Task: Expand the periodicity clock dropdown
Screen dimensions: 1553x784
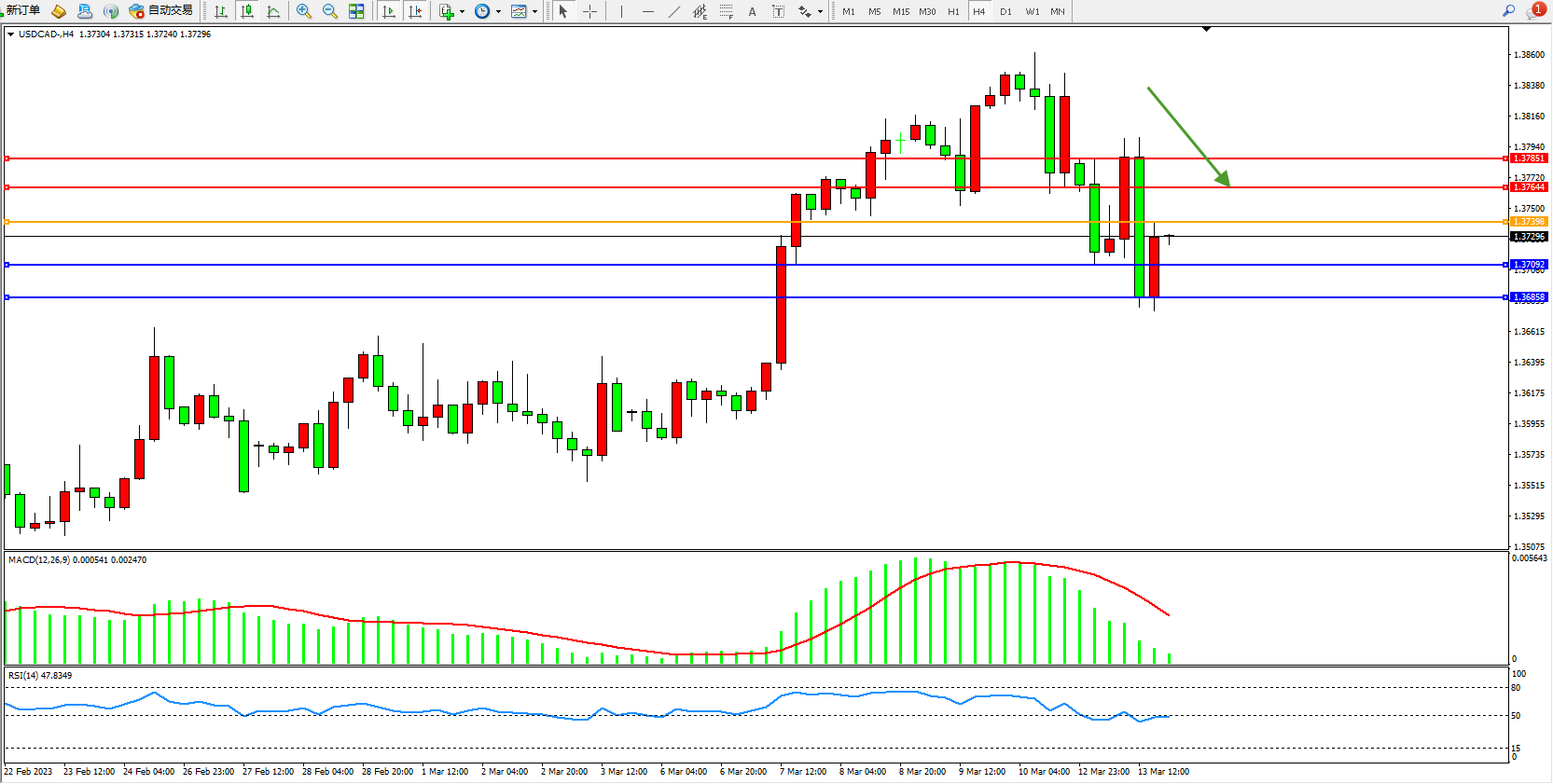Action: click(498, 12)
